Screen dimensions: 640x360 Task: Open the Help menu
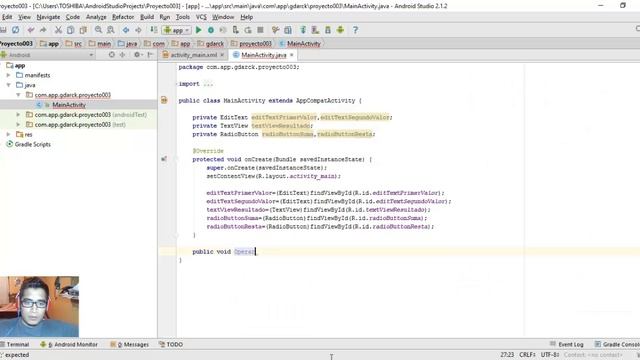point(247,17)
